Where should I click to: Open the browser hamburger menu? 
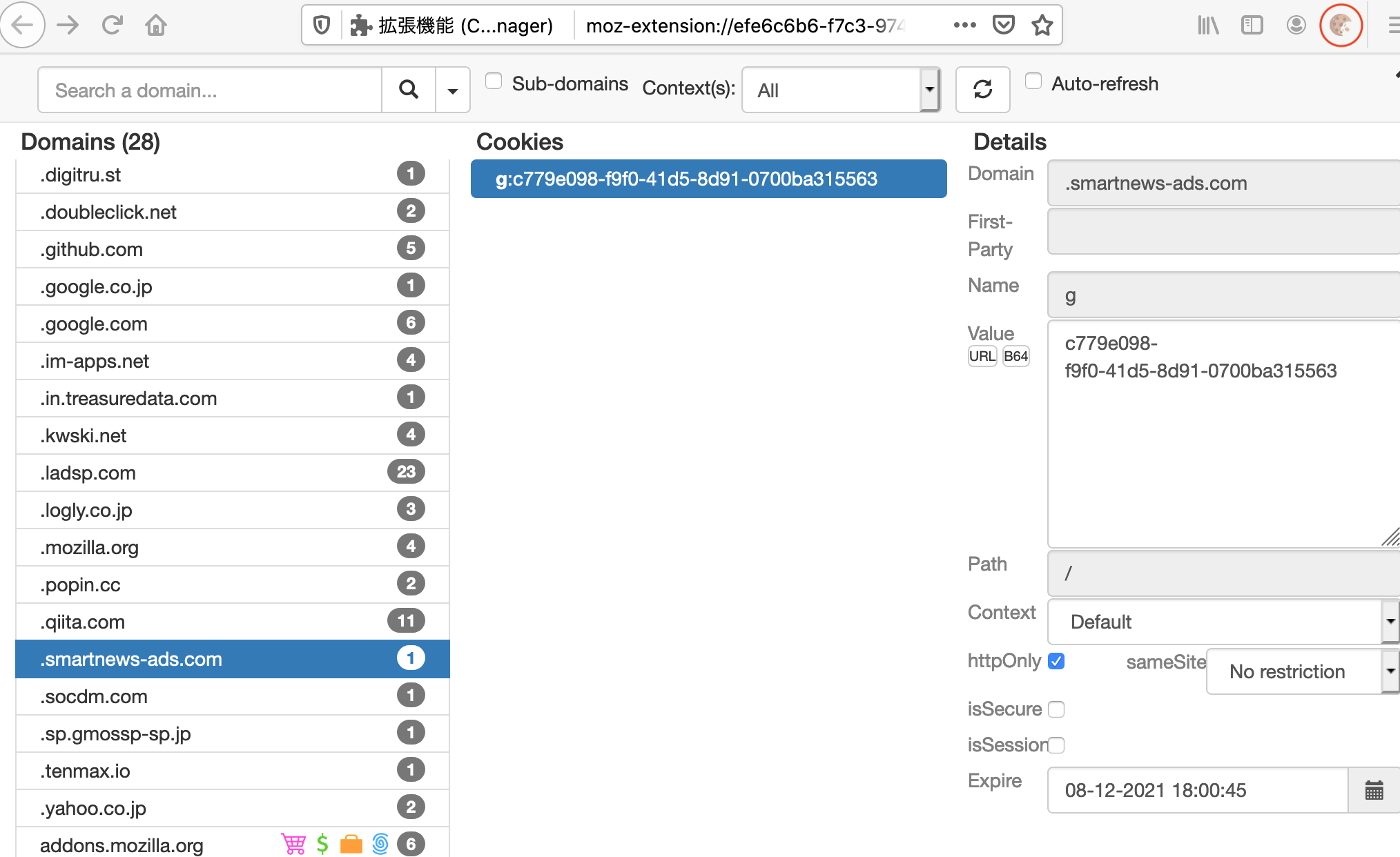click(x=1393, y=26)
